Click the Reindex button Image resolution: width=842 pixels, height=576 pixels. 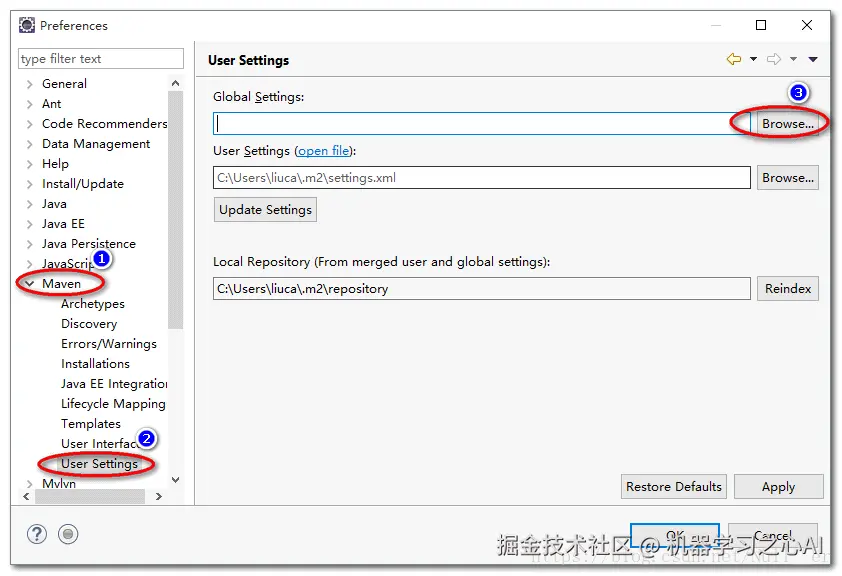coord(788,289)
